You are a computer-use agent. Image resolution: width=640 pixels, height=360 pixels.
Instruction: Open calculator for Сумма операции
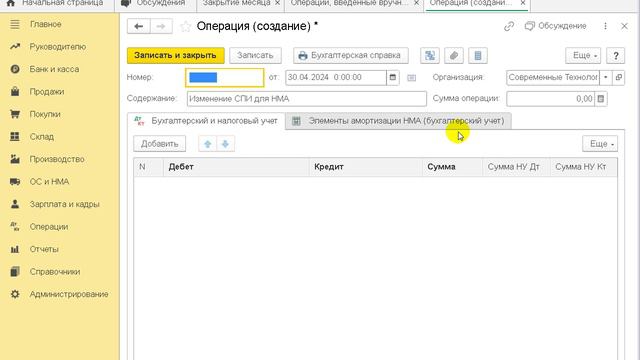click(601, 99)
